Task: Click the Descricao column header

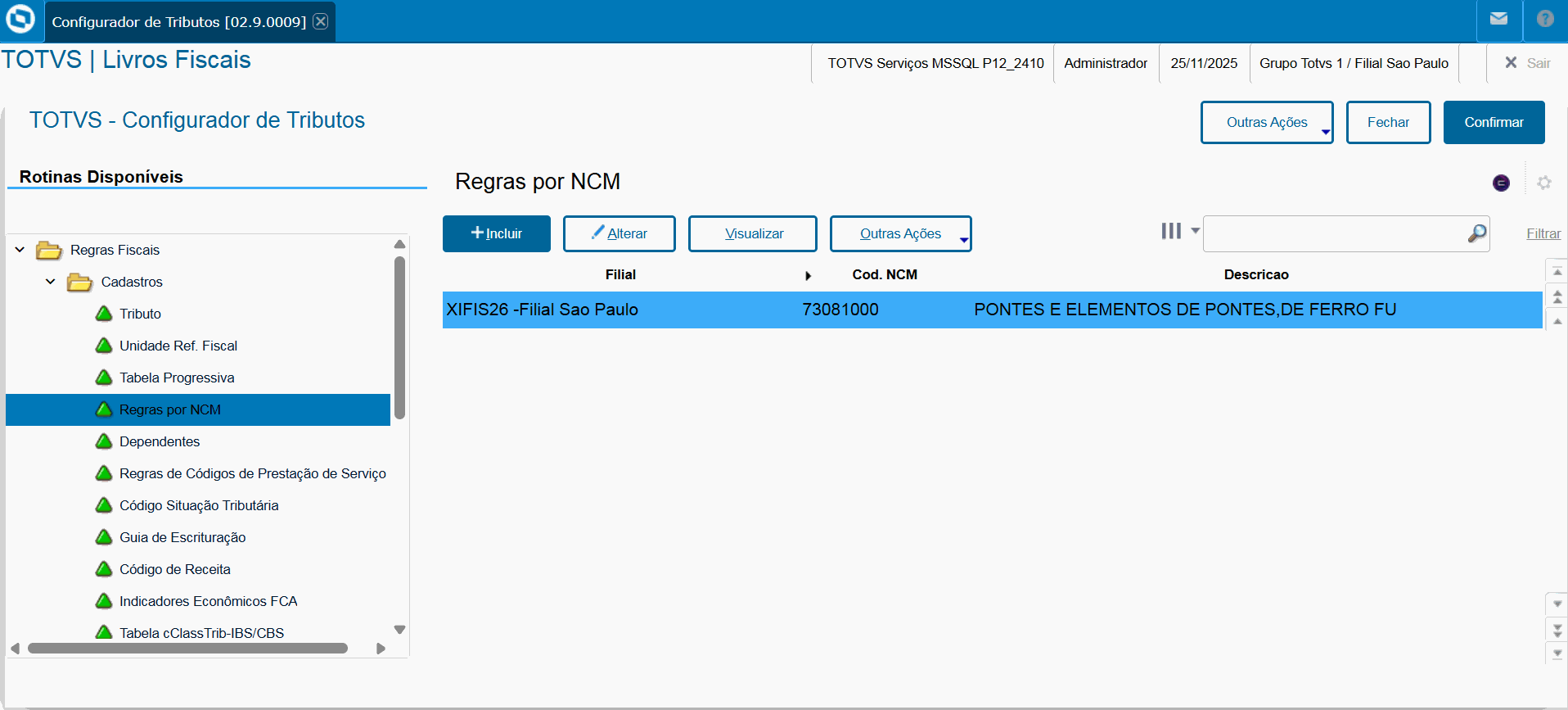Action: tap(1256, 274)
